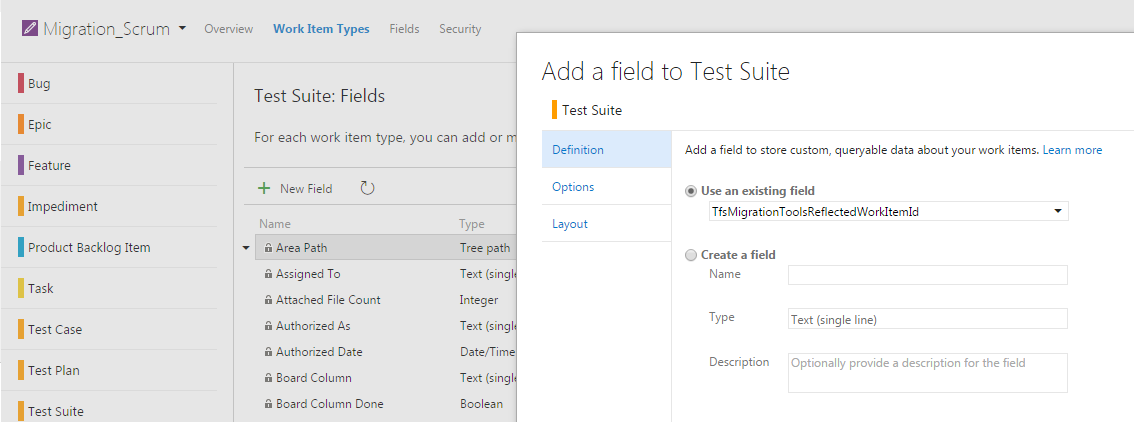The width and height of the screenshot is (1134, 422).
Task: Click lock icon beside Assigned To
Action: click(x=268, y=274)
